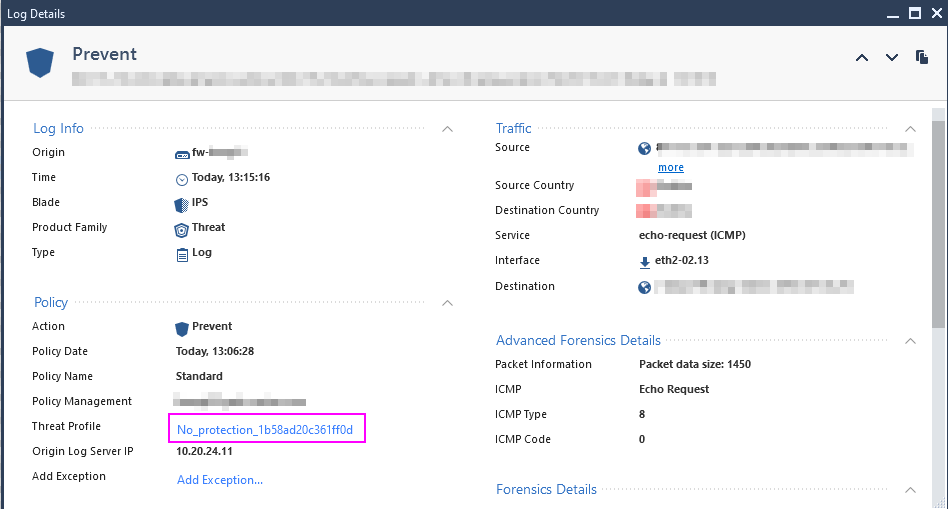Viewport: 948px width, 509px height.
Task: Click the blue Prevent shield icon in header
Action: [x=40, y=62]
